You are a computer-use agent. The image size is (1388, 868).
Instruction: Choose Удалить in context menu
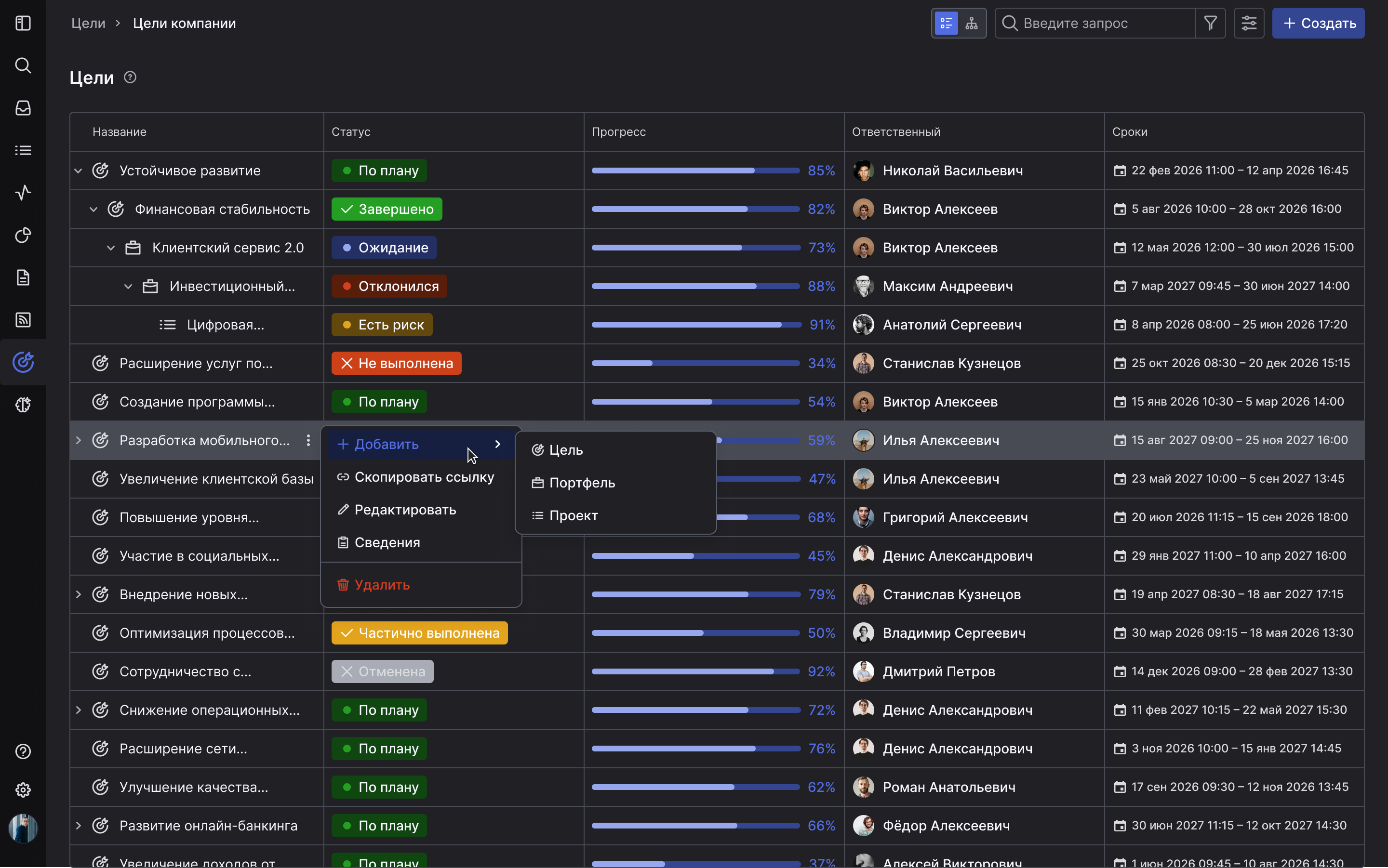[421, 585]
